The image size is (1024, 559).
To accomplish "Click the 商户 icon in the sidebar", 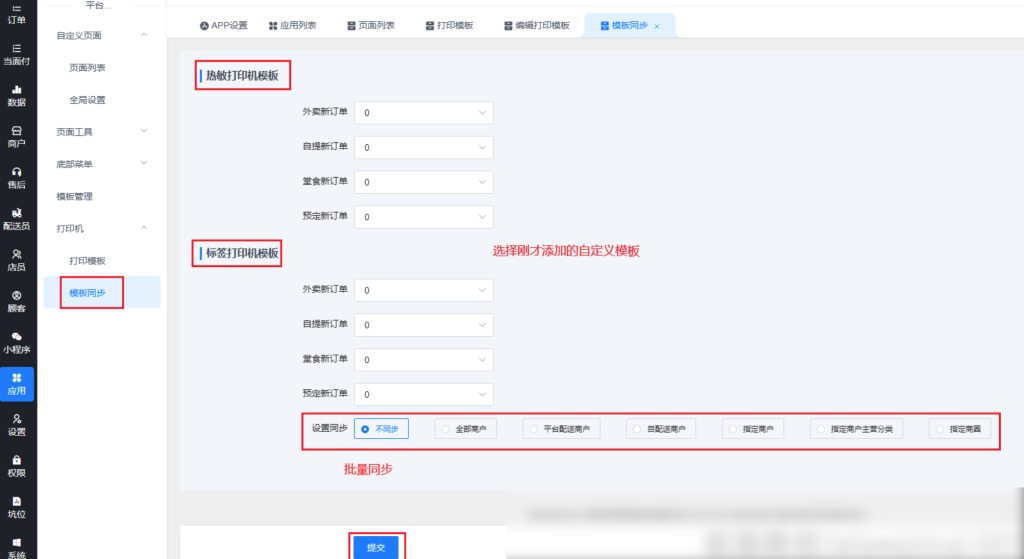I will (17, 136).
